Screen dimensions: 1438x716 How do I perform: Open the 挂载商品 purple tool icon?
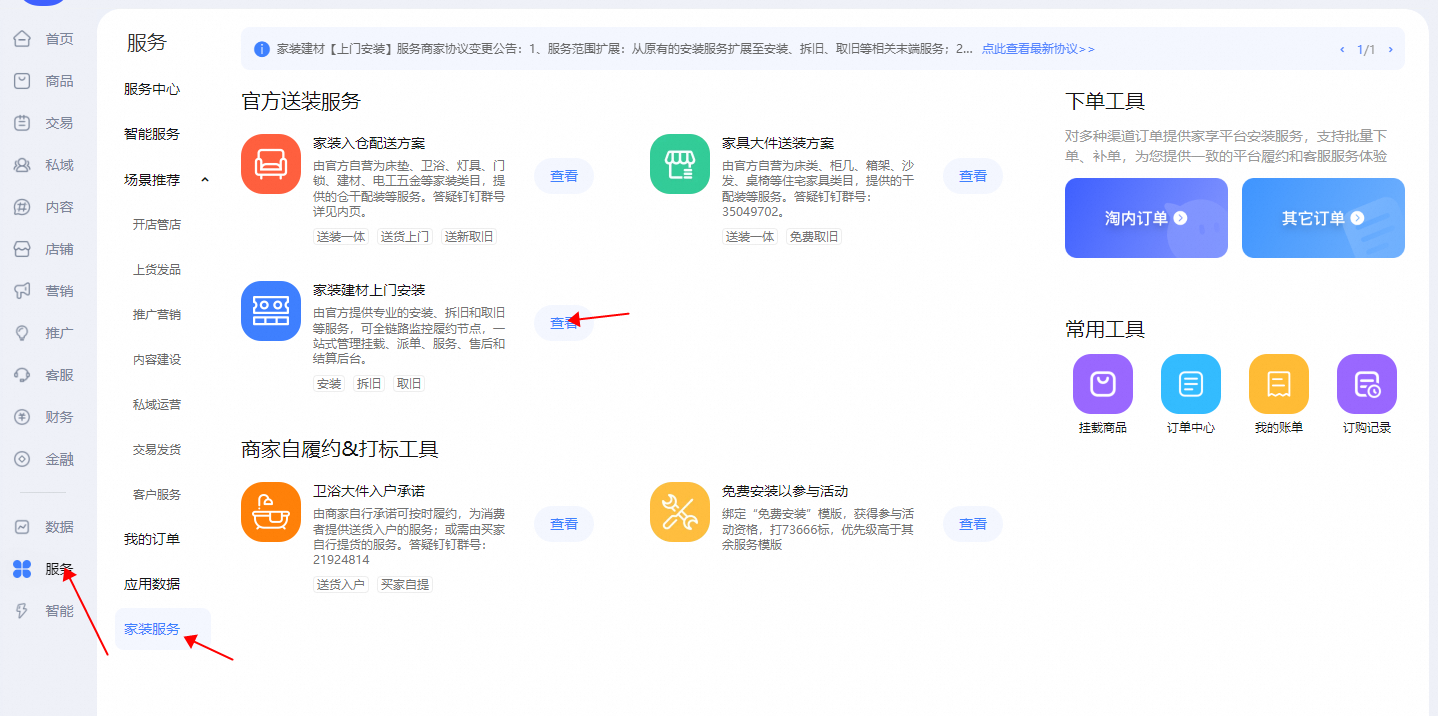pos(1103,384)
